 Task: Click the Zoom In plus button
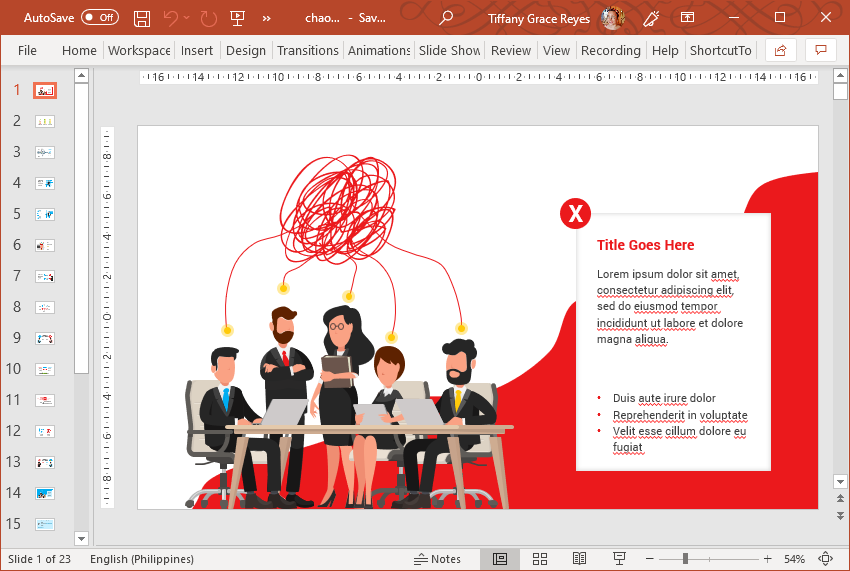coord(767,559)
